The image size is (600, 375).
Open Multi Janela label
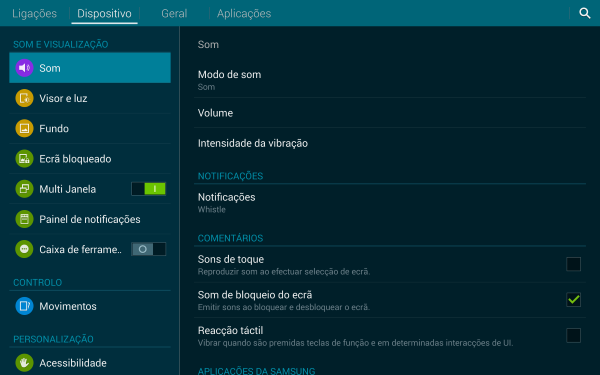coord(67,189)
